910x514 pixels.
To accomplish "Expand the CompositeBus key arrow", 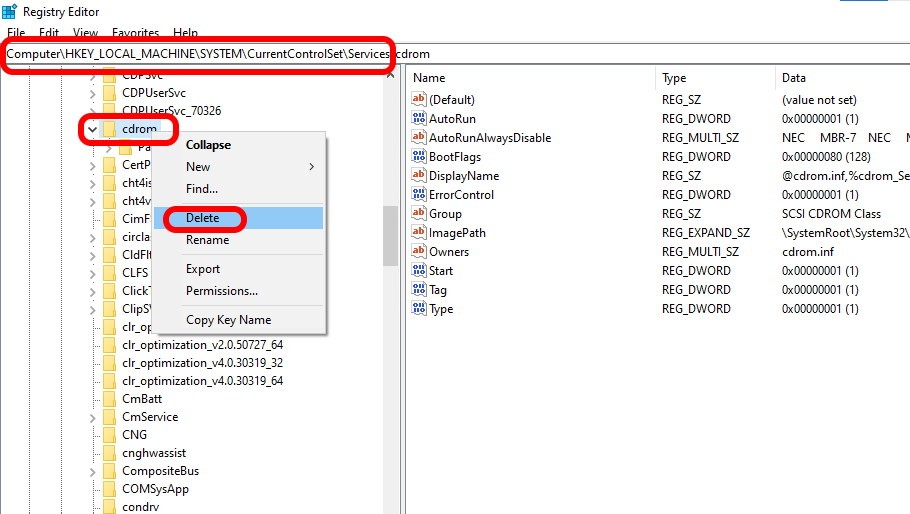I will click(x=92, y=471).
